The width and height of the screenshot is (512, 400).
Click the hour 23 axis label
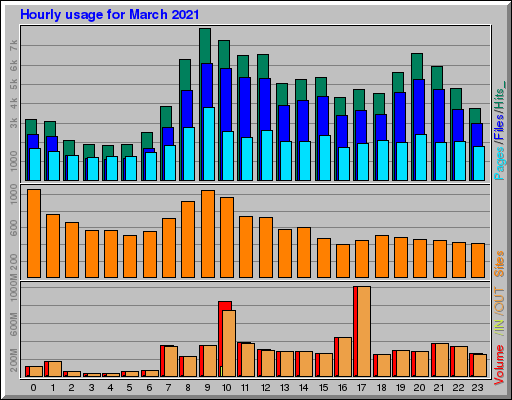click(x=477, y=387)
